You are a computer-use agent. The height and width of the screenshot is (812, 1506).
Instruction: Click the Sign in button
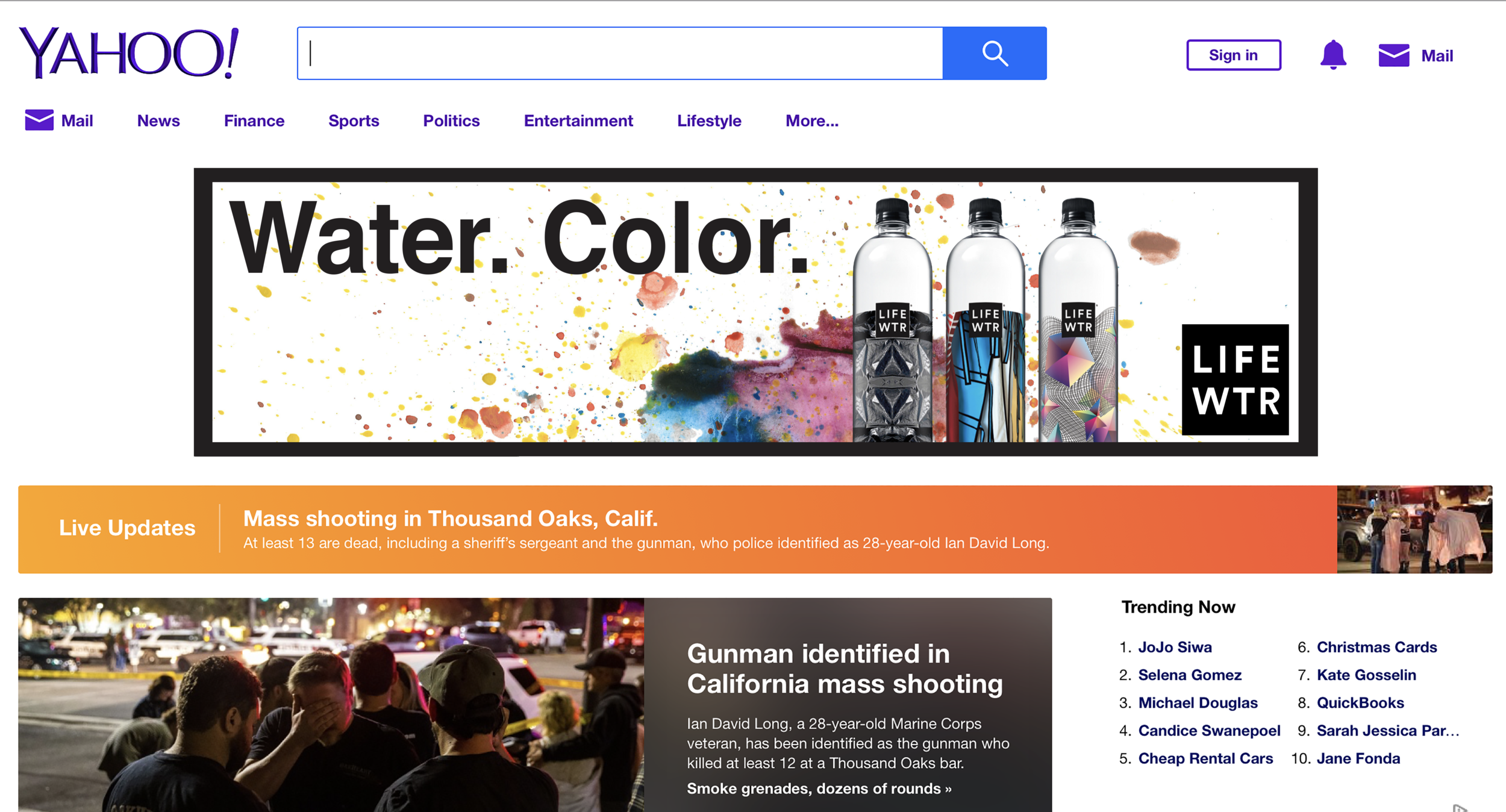click(1233, 55)
